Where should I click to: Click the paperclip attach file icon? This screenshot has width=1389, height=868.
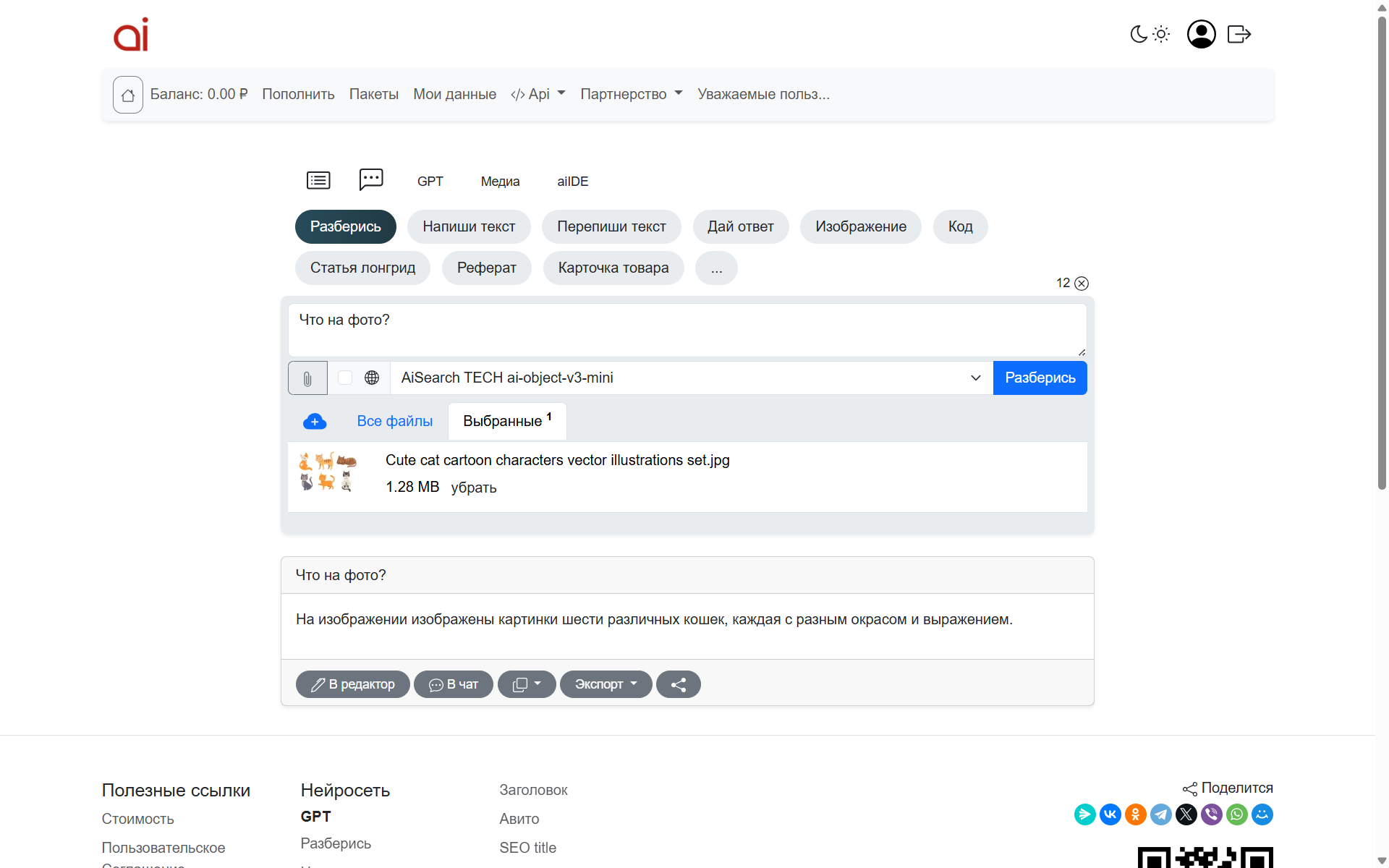307,378
